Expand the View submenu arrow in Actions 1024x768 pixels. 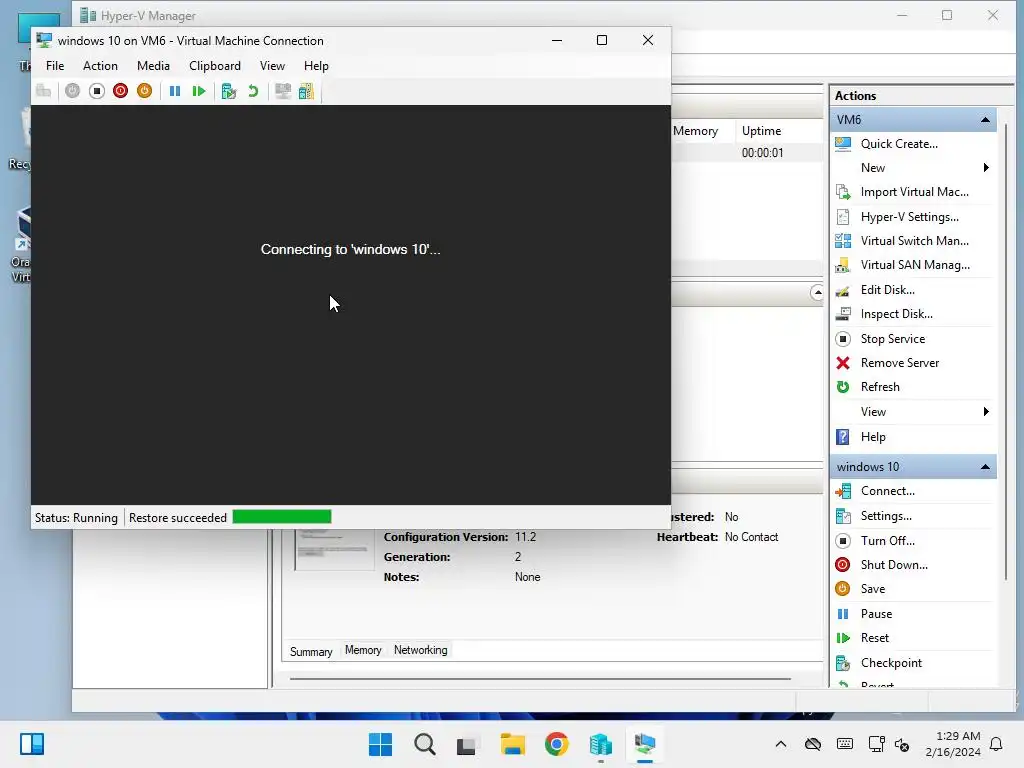pyautogui.click(x=986, y=411)
